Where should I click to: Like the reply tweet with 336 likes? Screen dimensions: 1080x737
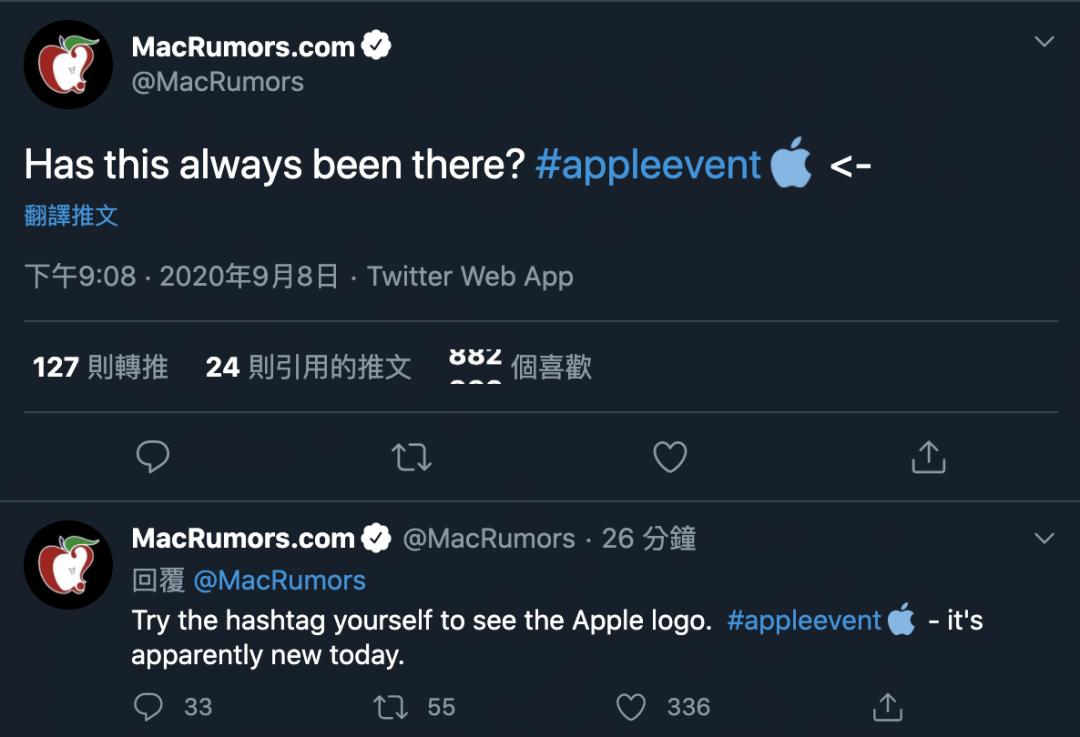(x=631, y=707)
